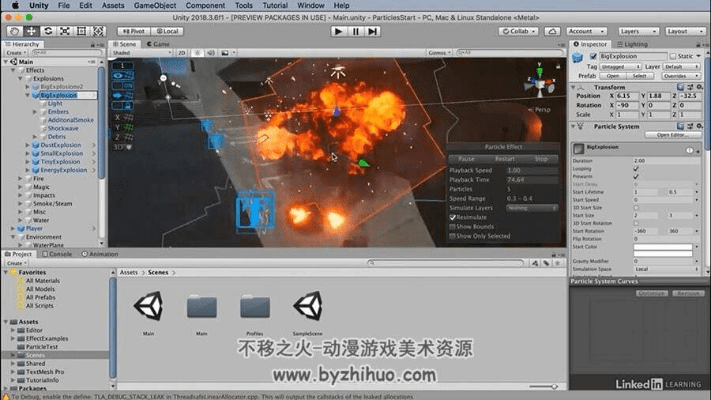Screen dimensions: 711x400
Task: Click the favorites star icon in Project
Action: [558, 263]
